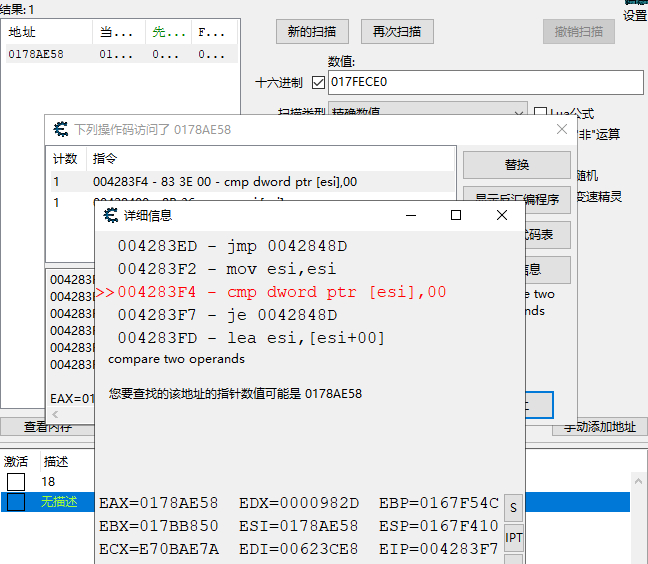Click the 描述 column header in address list
The image size is (648, 564).
coord(56,462)
